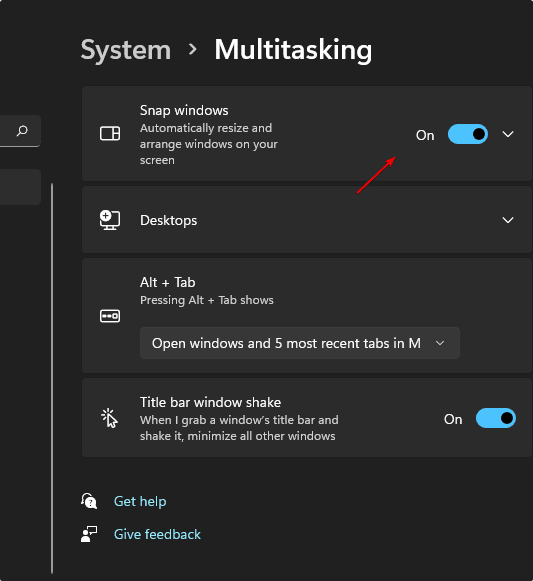Go back to System breadcrumb

[x=126, y=50]
